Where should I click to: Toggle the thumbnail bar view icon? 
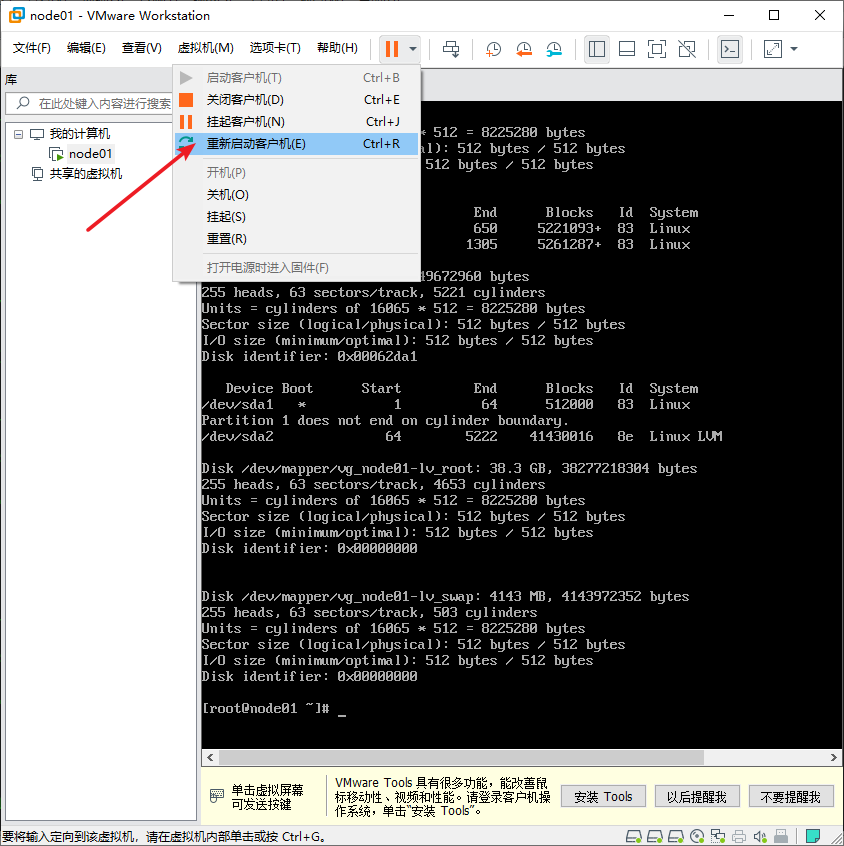click(627, 49)
